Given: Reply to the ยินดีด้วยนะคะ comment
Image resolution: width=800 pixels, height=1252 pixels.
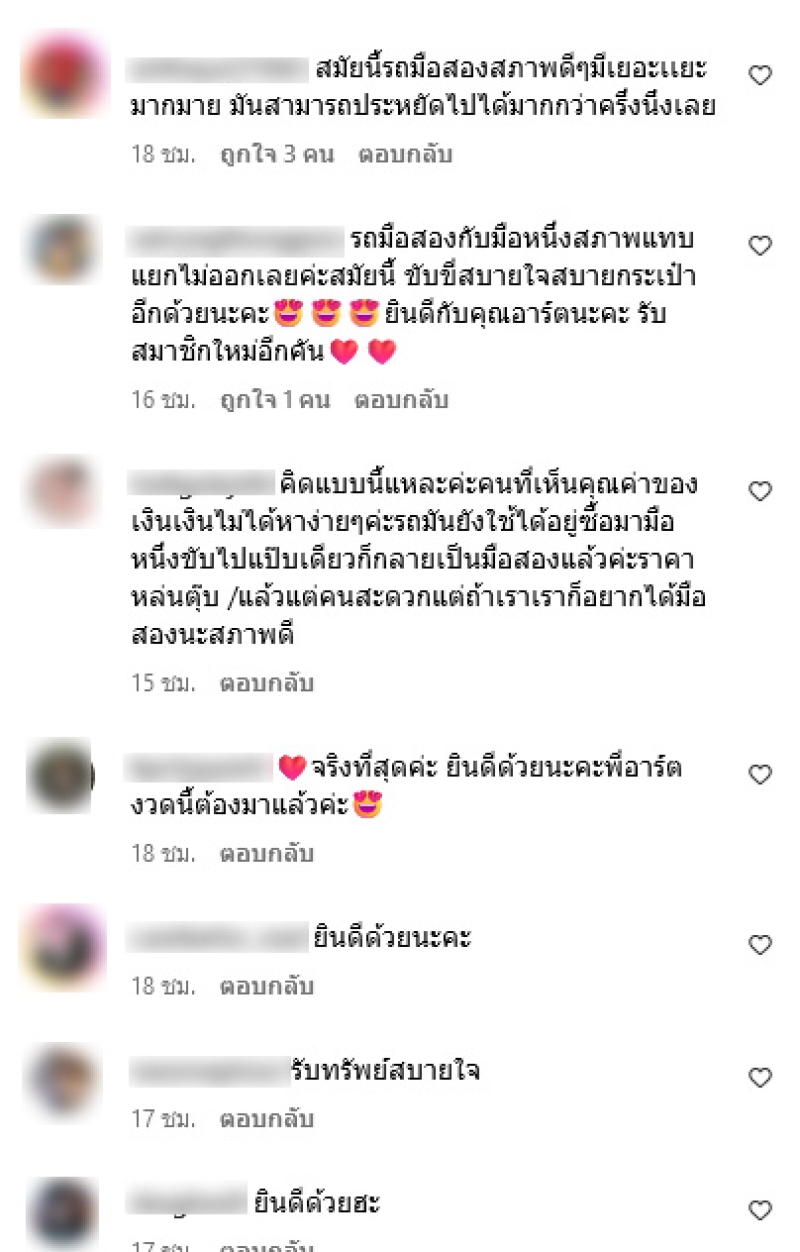Looking at the screenshot, I should 267,986.
